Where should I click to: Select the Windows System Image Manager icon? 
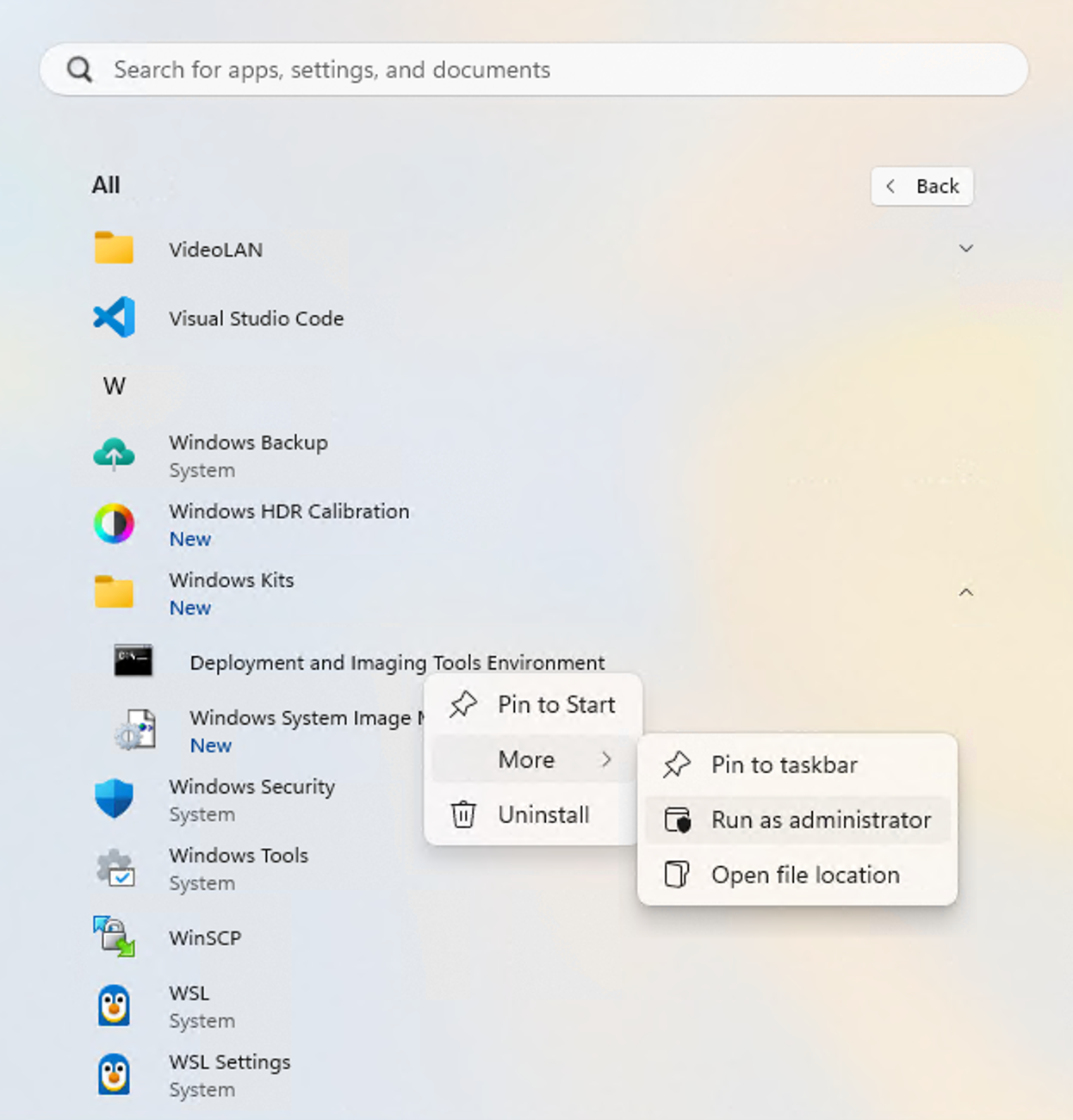coord(133,729)
